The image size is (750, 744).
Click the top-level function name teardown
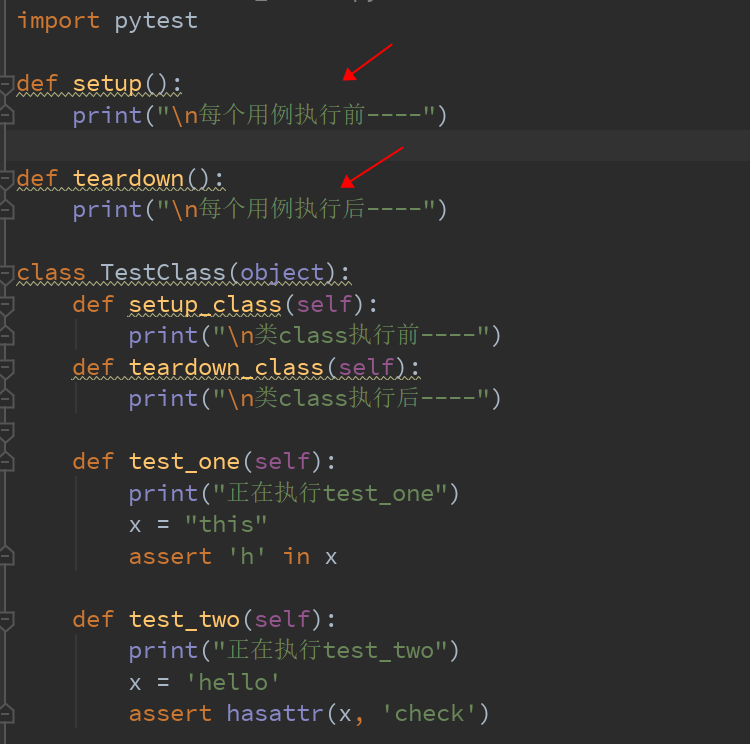pos(128,179)
